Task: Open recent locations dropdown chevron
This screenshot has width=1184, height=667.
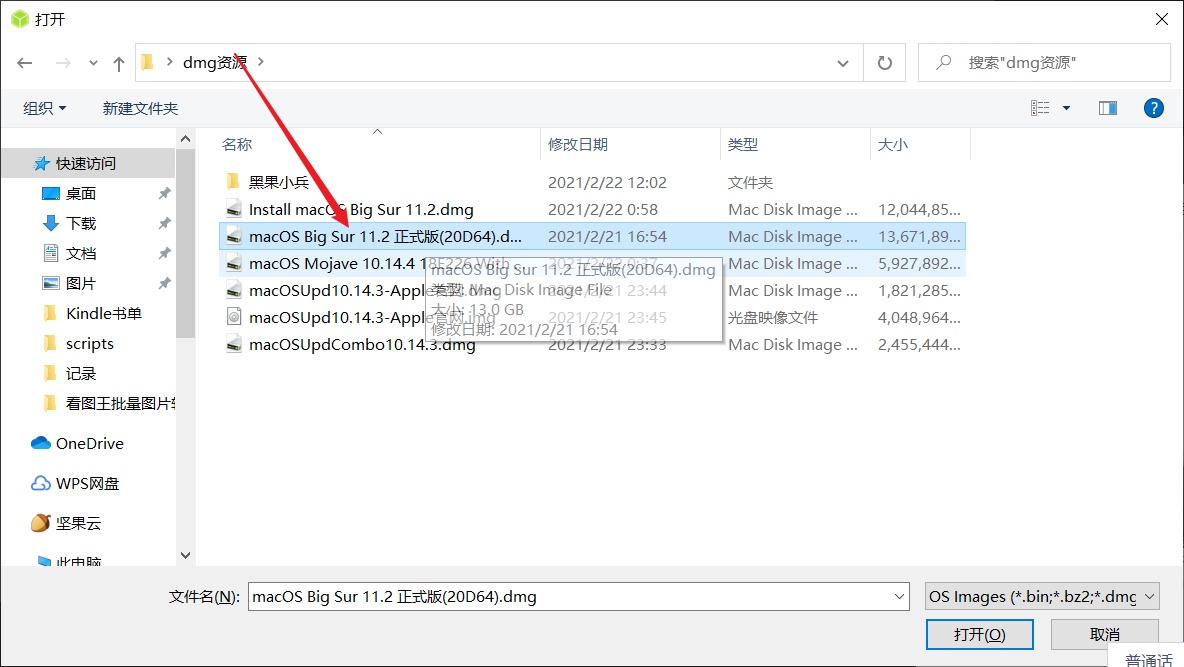Action: click(x=93, y=63)
